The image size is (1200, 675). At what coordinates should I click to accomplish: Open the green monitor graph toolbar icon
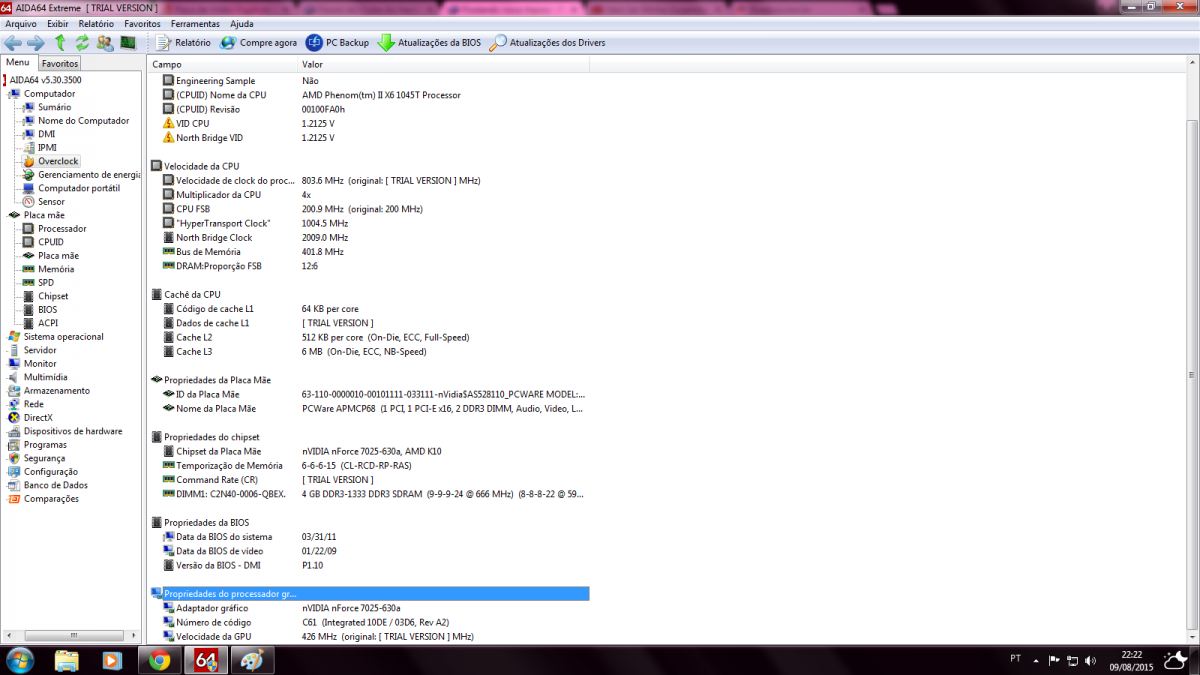(x=128, y=43)
